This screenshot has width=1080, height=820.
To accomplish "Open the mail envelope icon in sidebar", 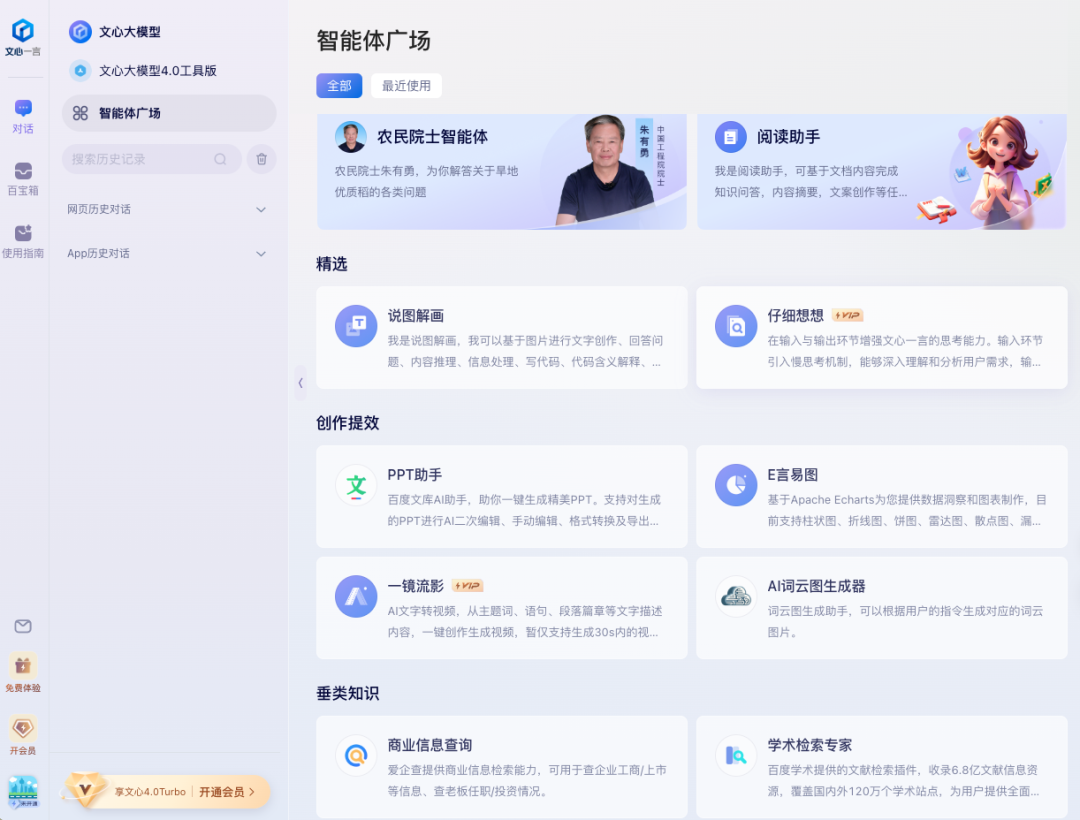I will coord(23,626).
